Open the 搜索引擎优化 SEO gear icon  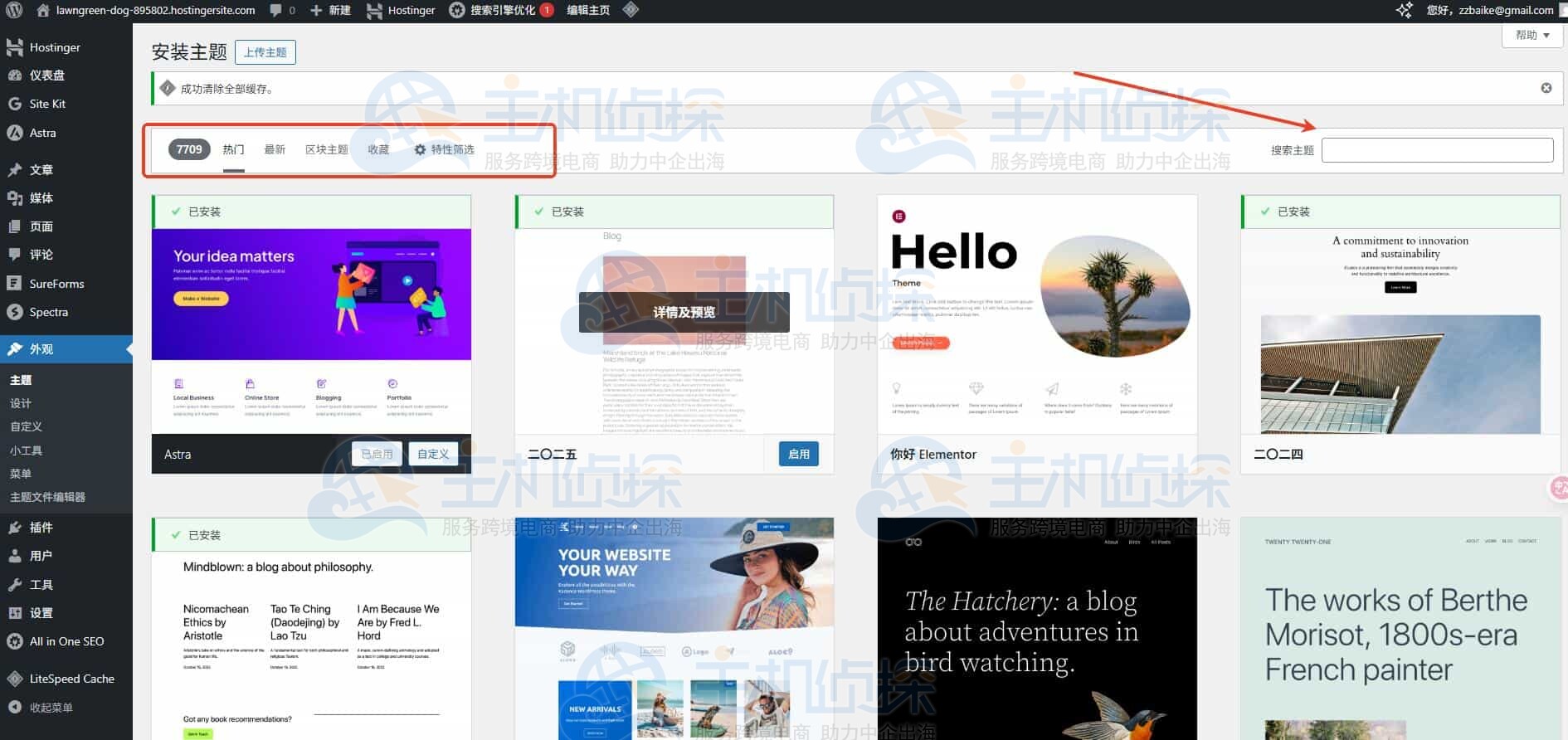click(456, 10)
